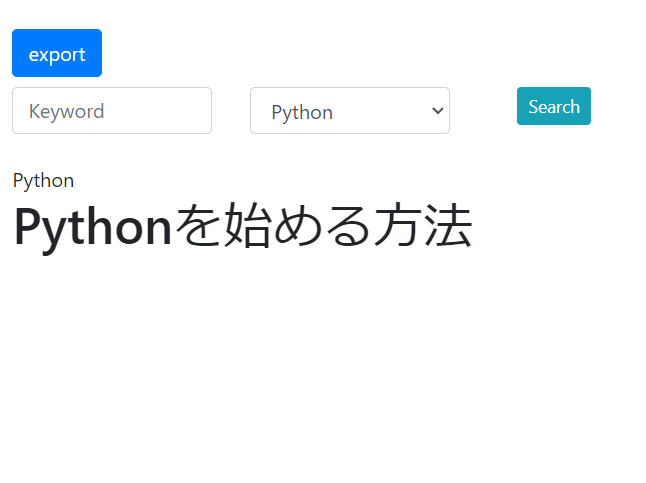Viewport: 646px width, 483px height.
Task: Focus the Keyword input field
Action: [111, 110]
